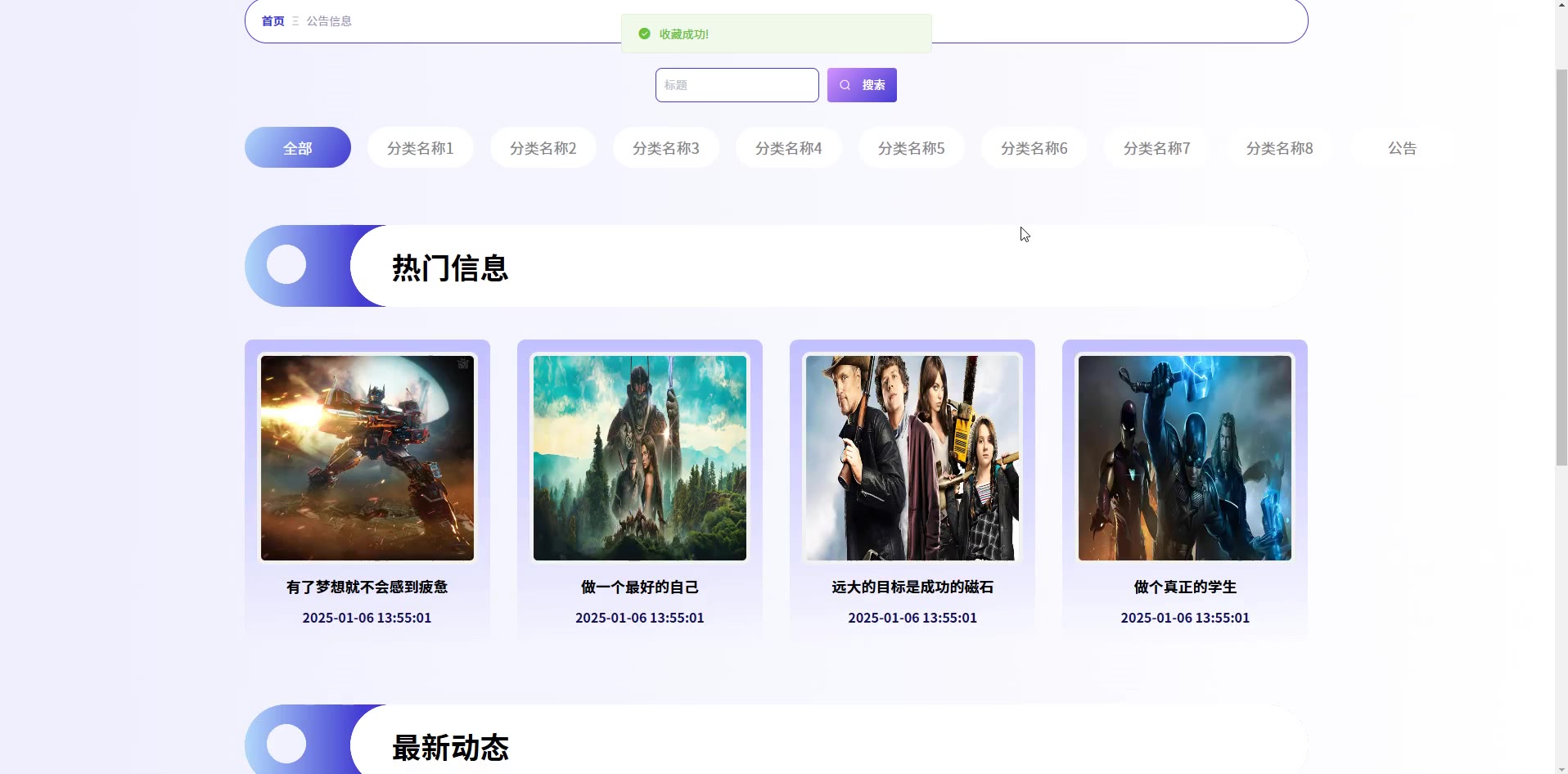
Task: Click the 搜索 search button
Action: (x=862, y=85)
